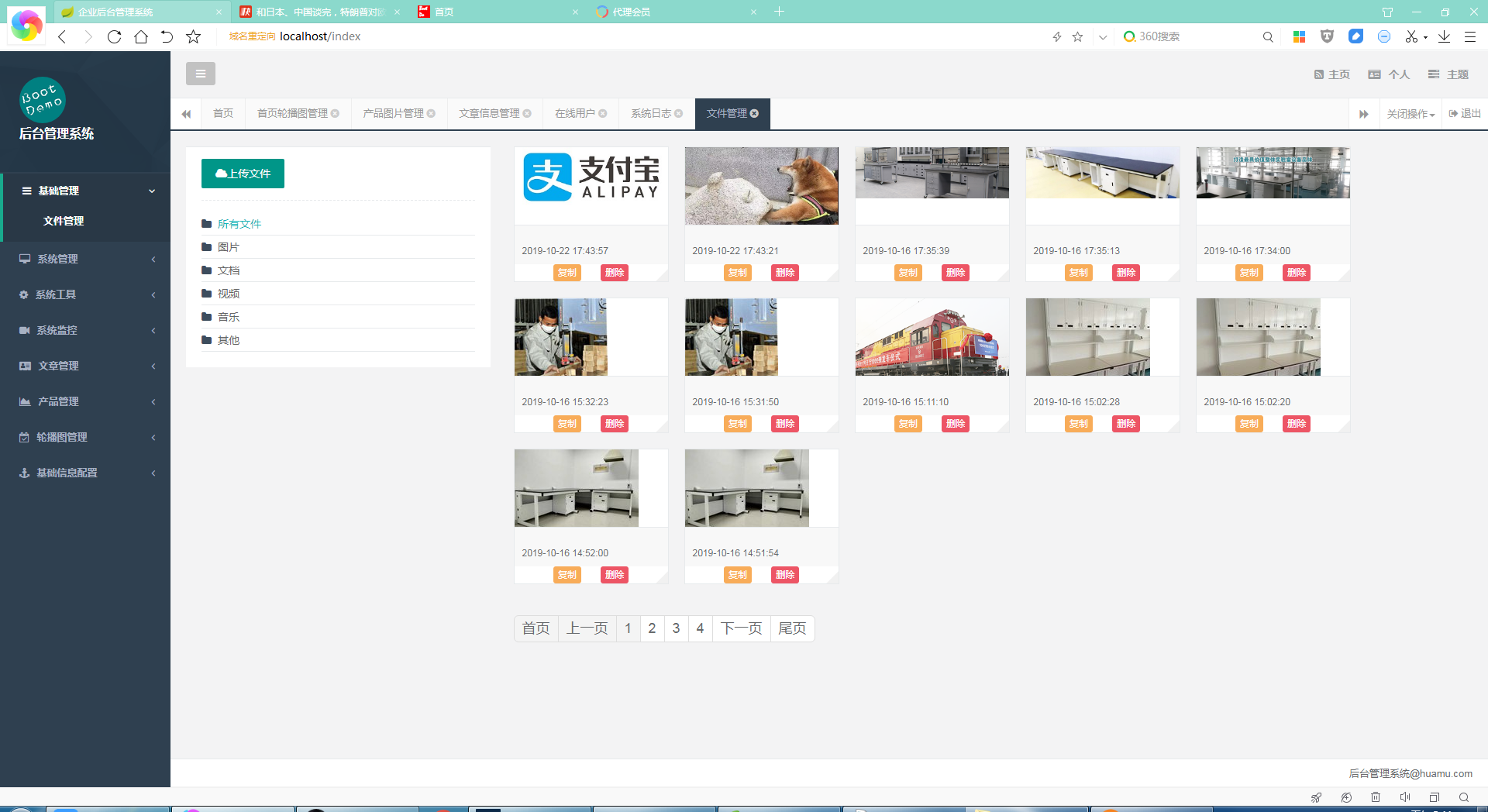Screen dimensions: 1488x812
Task: Open 个人 profile link
Action: click(x=1389, y=74)
